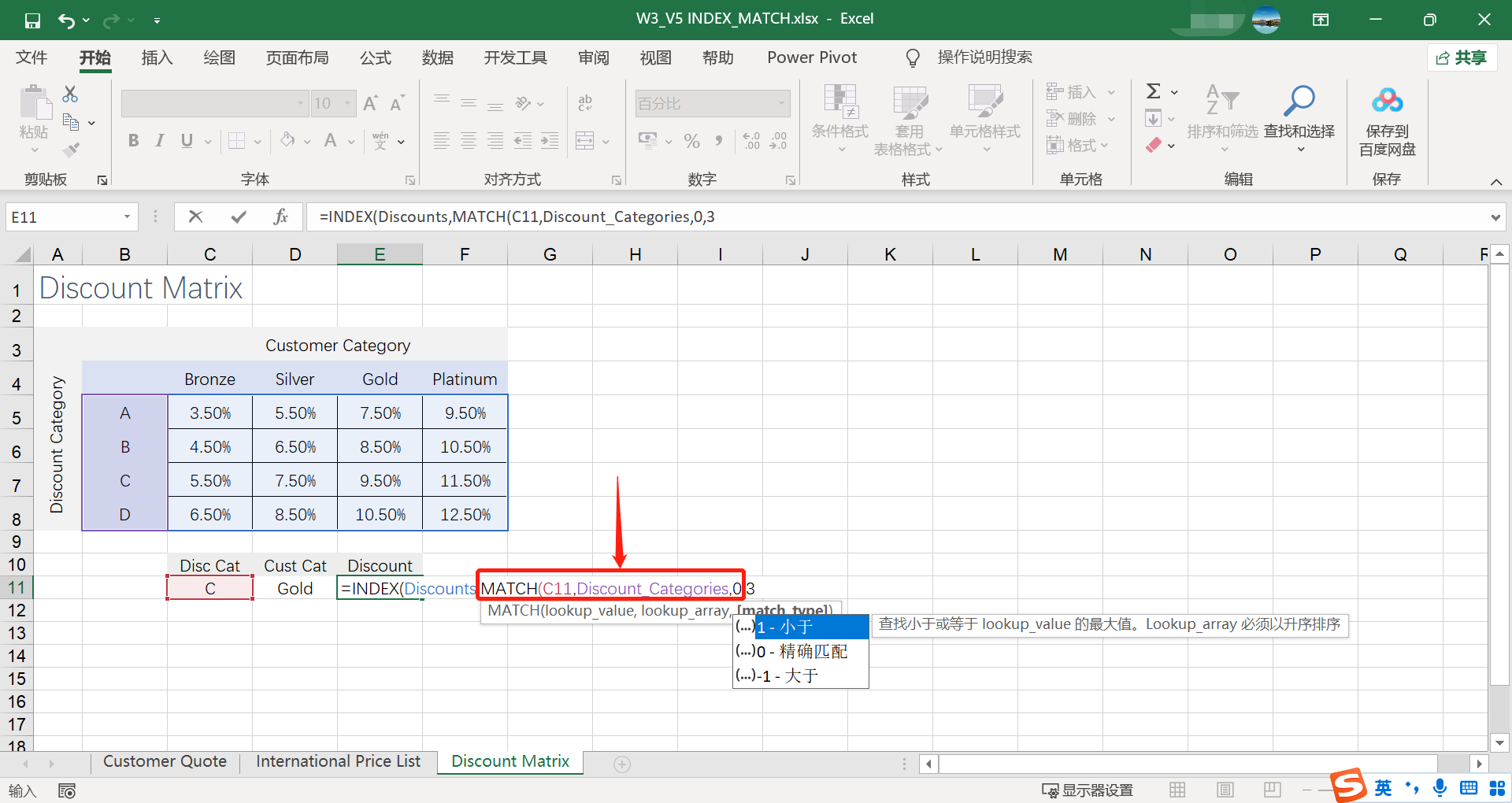Open Cell Styles gallery
This screenshot has height=803, width=1512.
(x=985, y=120)
